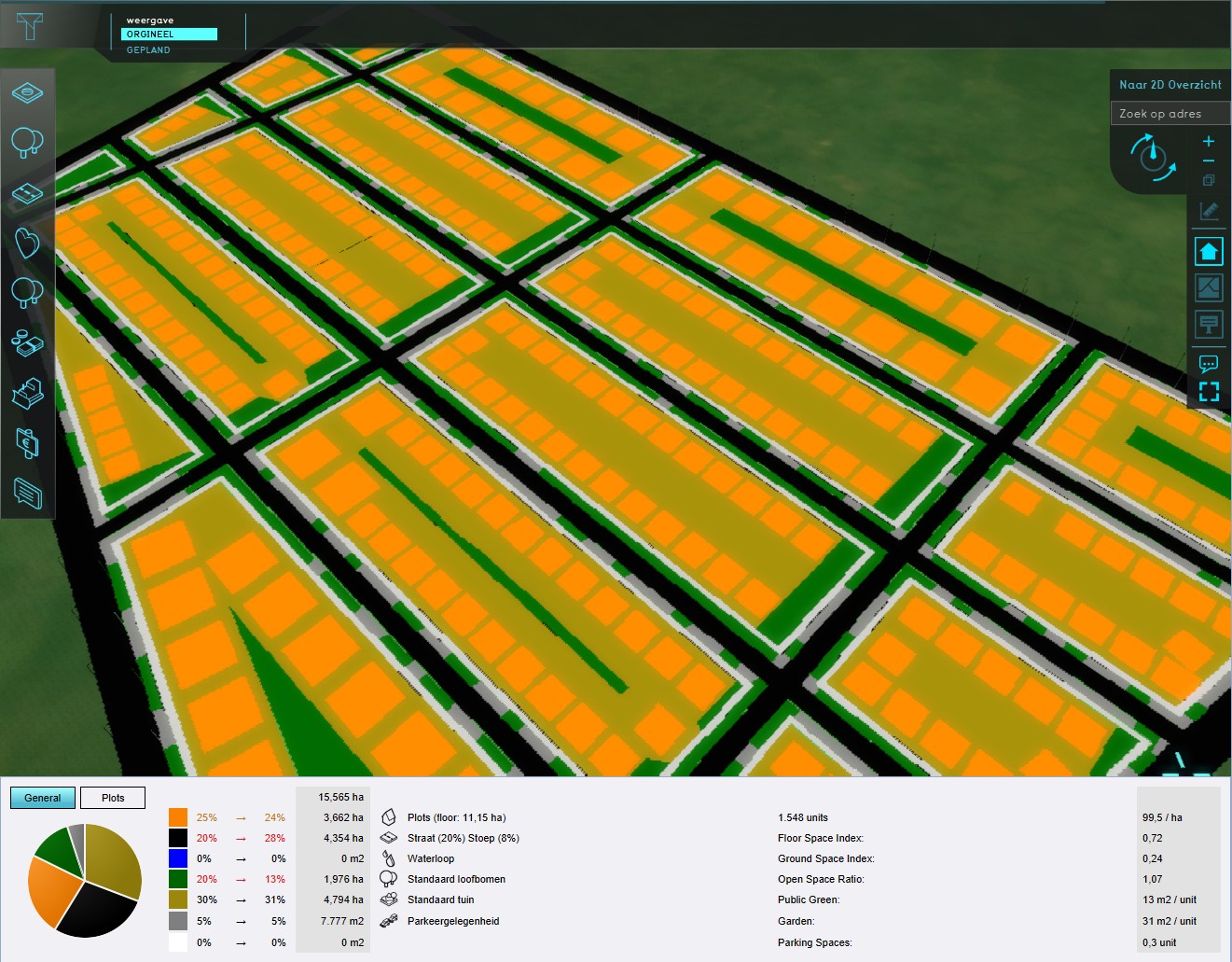Screen dimensions: 1232x962
Task: Click the euro signpost icon
Action: click(x=27, y=443)
